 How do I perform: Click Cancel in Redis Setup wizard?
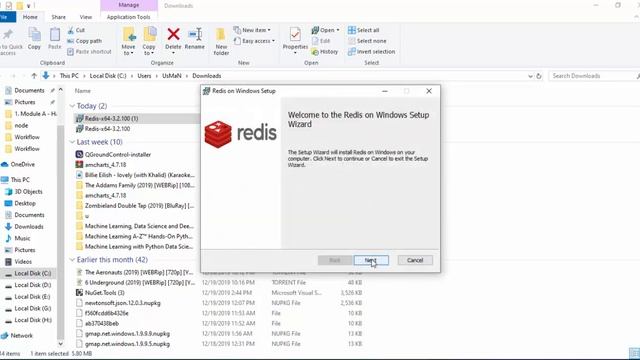[x=415, y=260]
